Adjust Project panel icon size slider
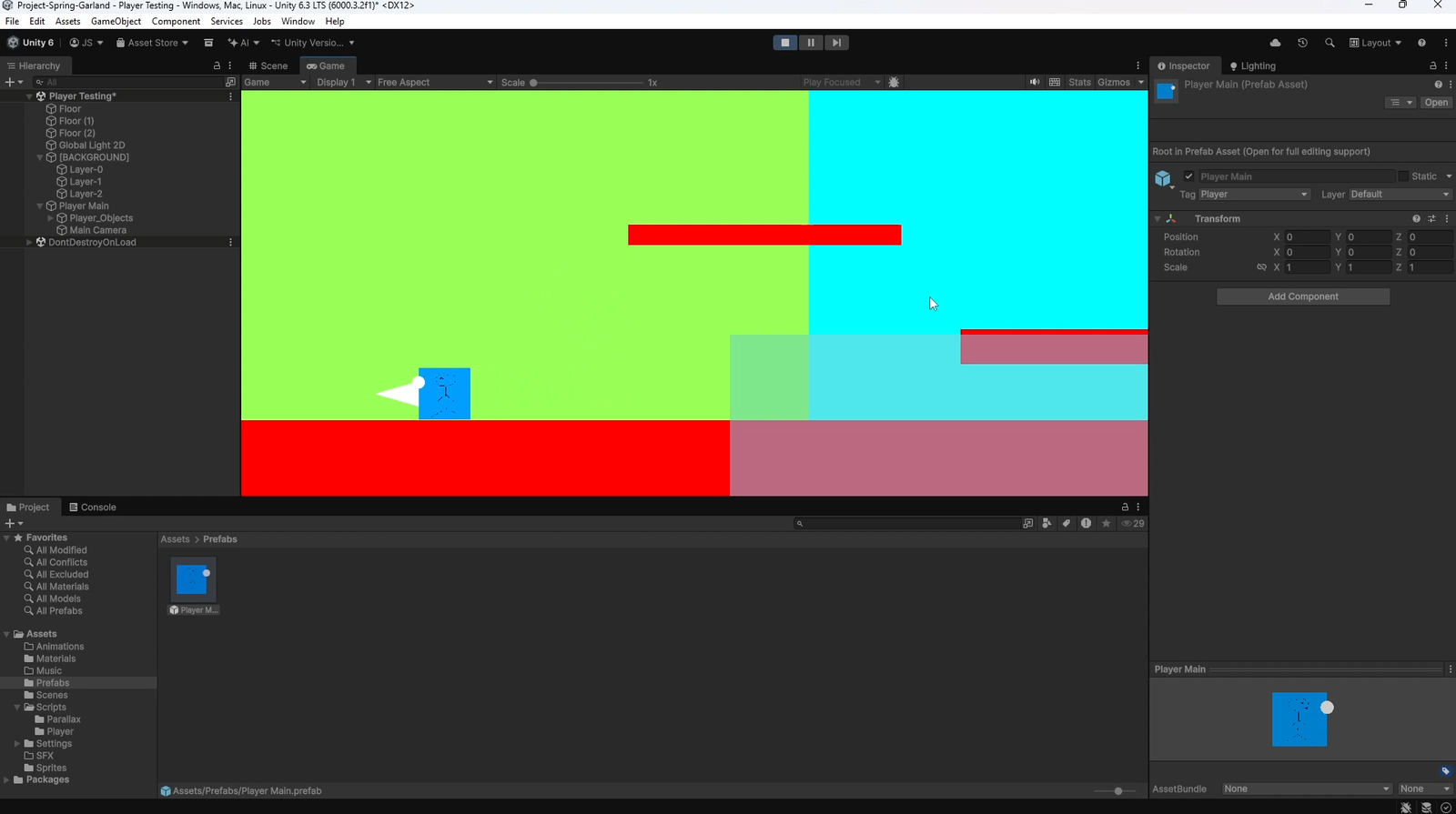Viewport: 1456px width, 814px height. tap(1114, 791)
